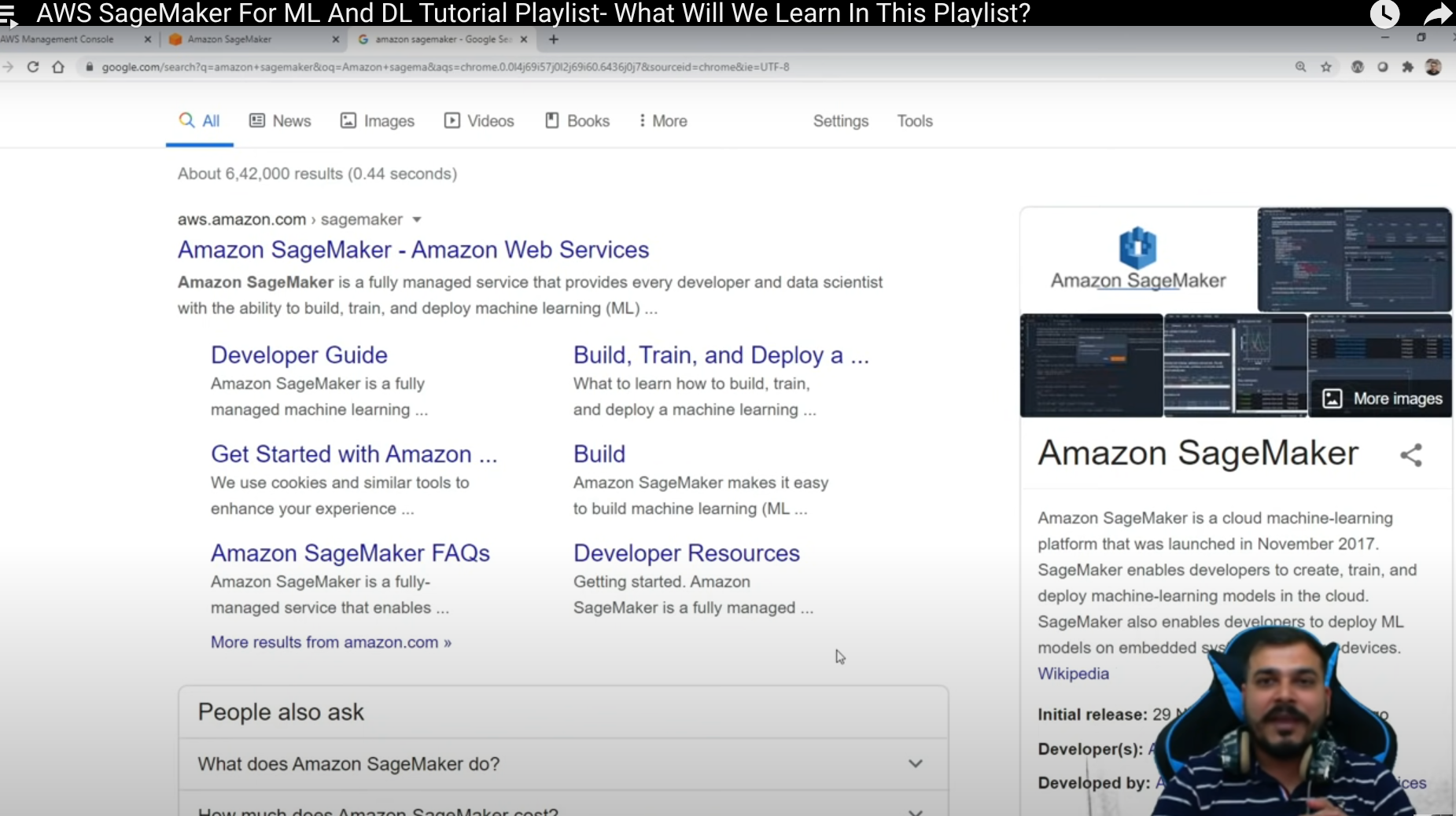Close the amazon sagemaker Google Search tab

tap(524, 39)
